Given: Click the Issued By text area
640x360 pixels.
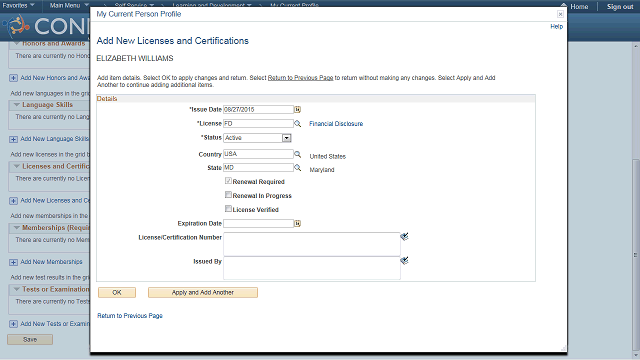Looking at the screenshot, I should [x=312, y=268].
